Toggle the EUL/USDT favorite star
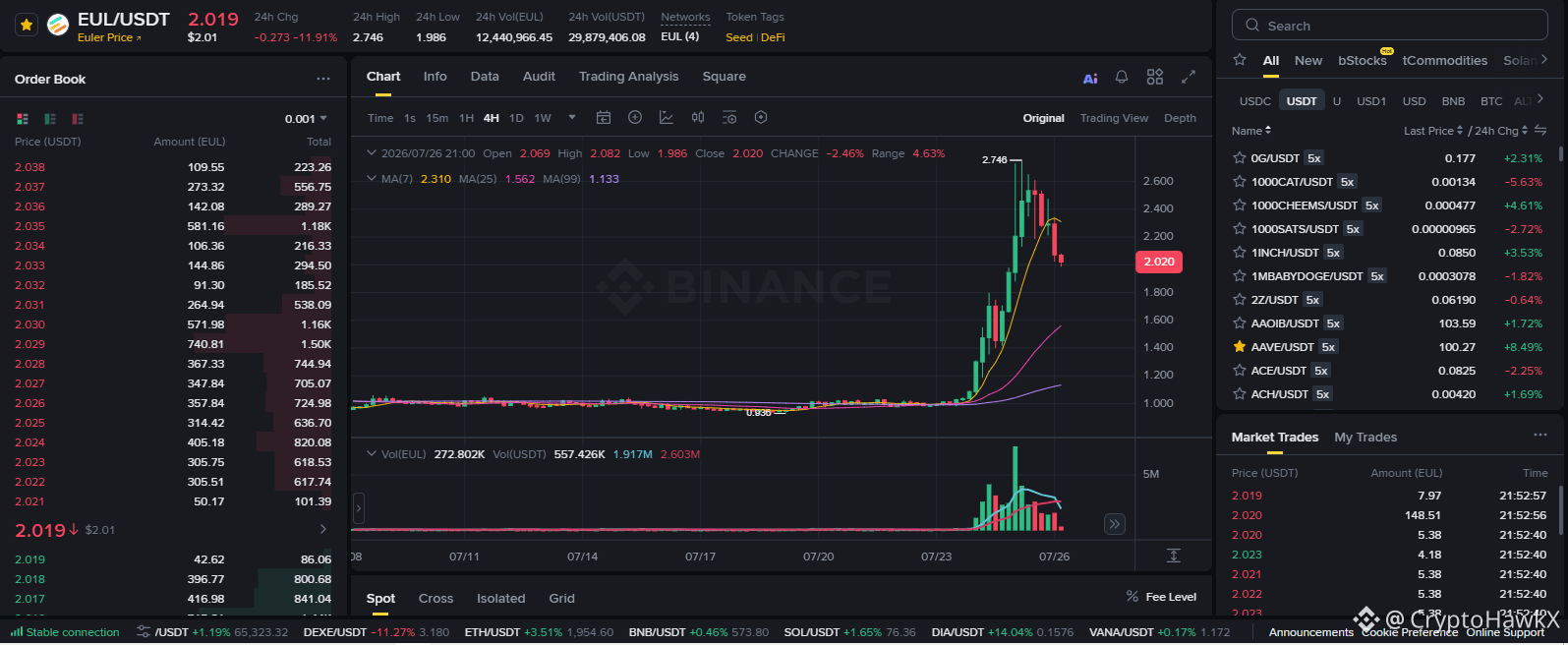 [x=27, y=25]
